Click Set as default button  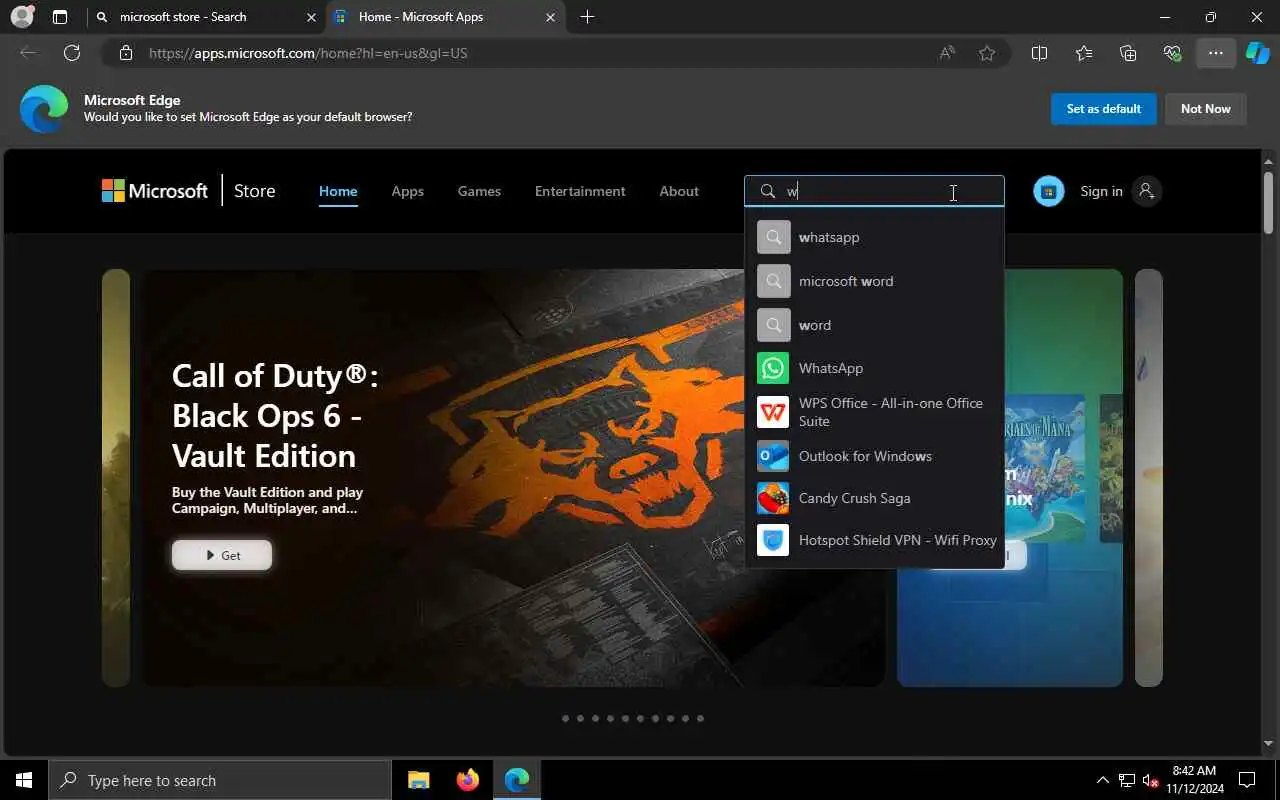coord(1104,109)
